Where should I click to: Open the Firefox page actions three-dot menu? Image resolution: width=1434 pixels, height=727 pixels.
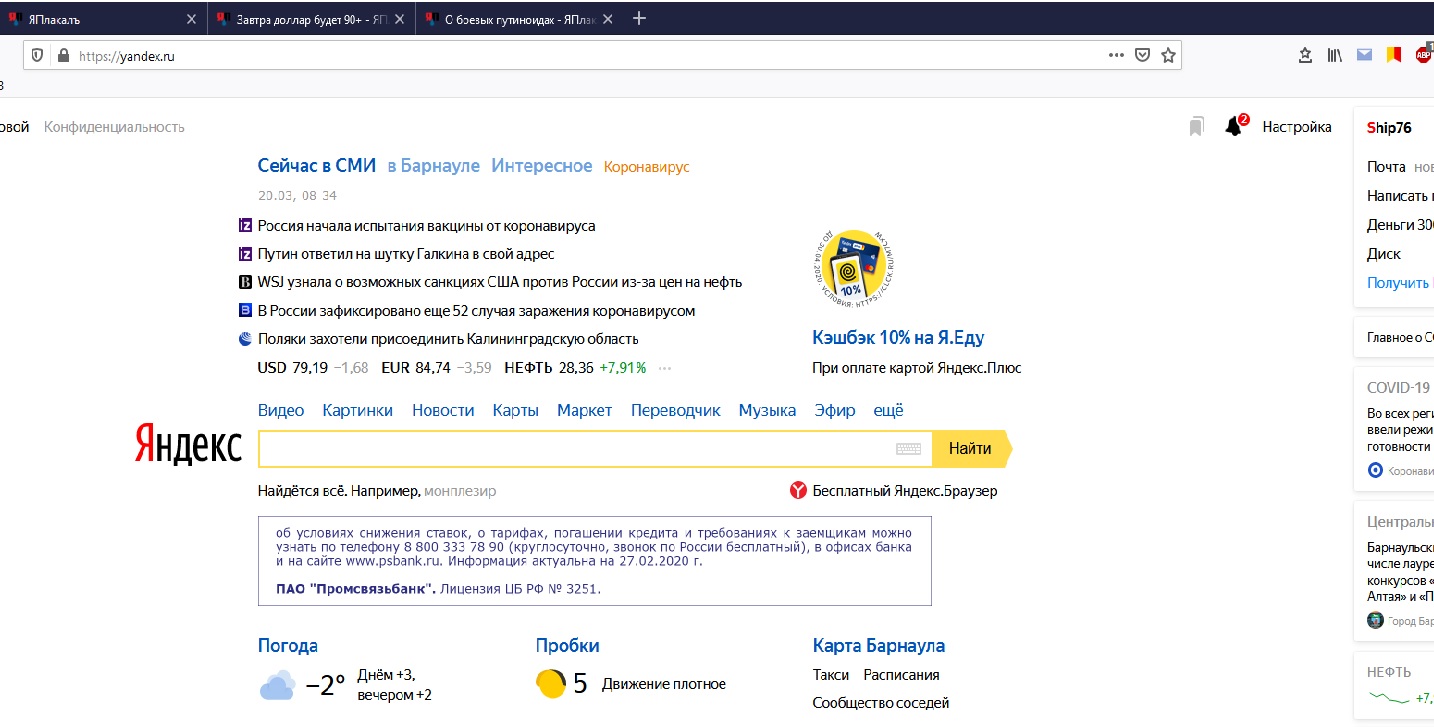pos(1117,56)
